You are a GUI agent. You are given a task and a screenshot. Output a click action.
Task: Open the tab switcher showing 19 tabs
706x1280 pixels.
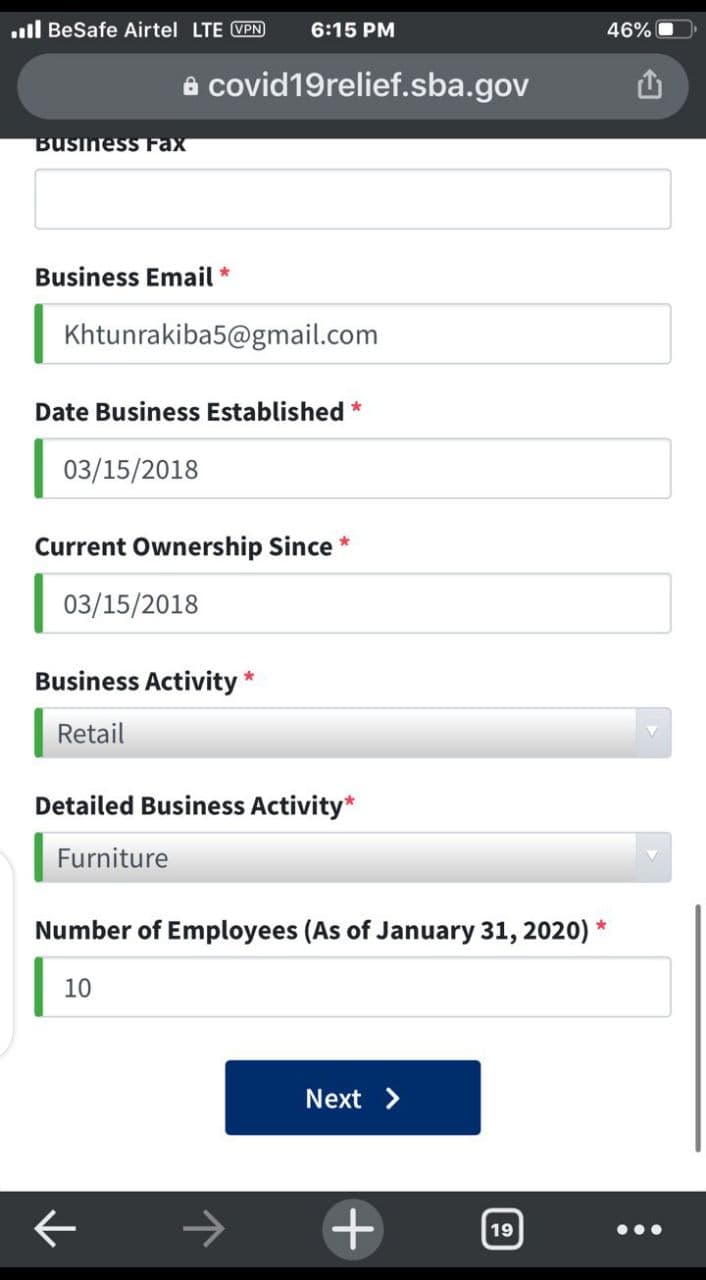[501, 1229]
